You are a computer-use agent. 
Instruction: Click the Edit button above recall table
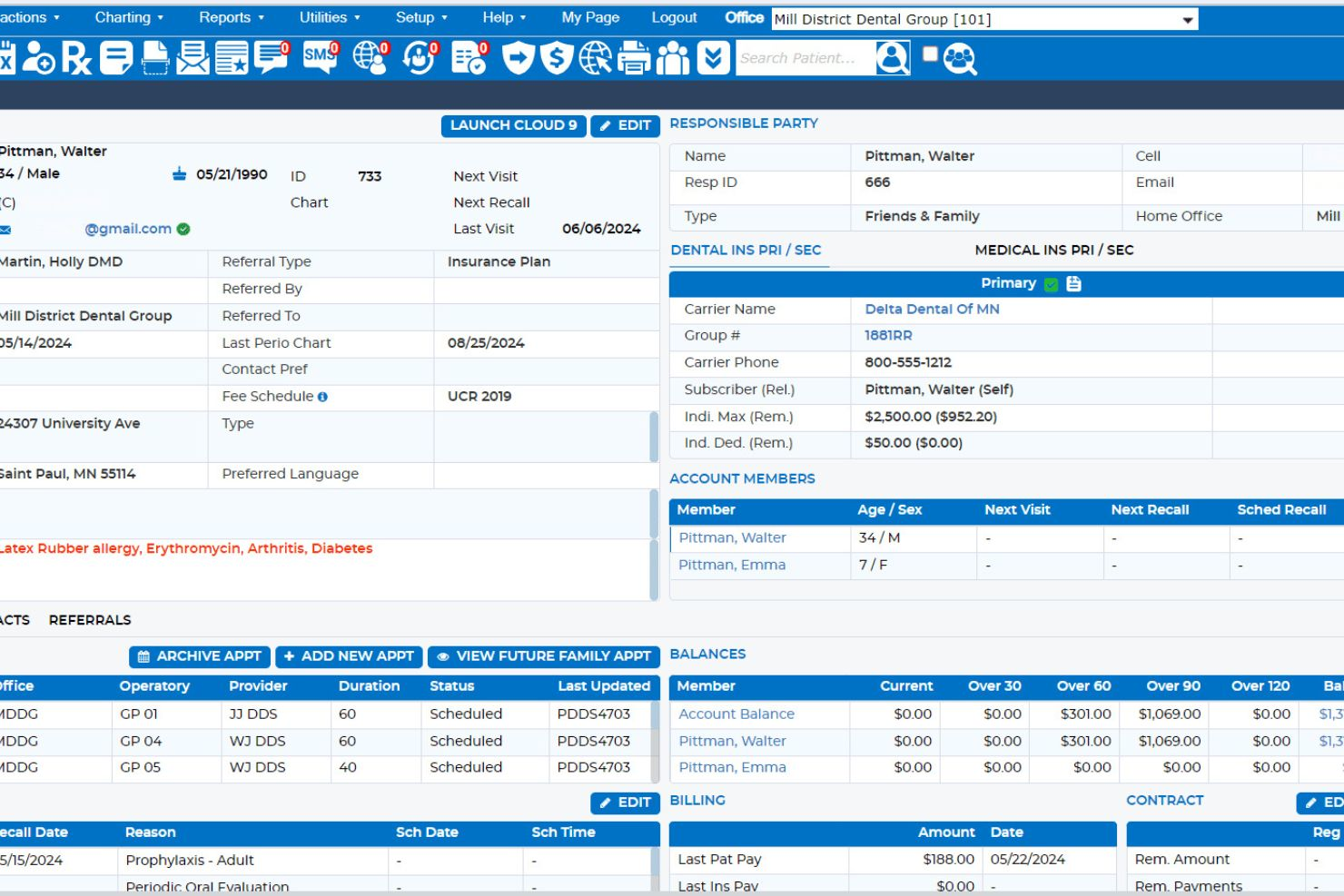click(x=625, y=802)
